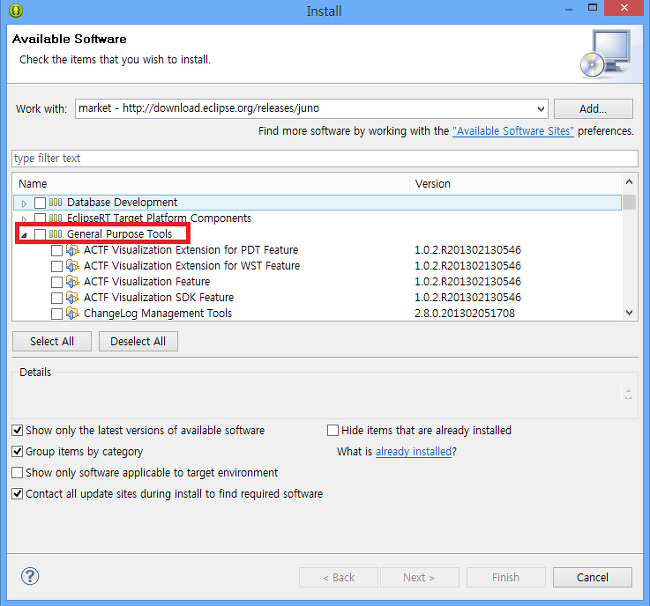The height and width of the screenshot is (606, 650).
Task: Maximize the Install dialog window
Action: click(593, 8)
